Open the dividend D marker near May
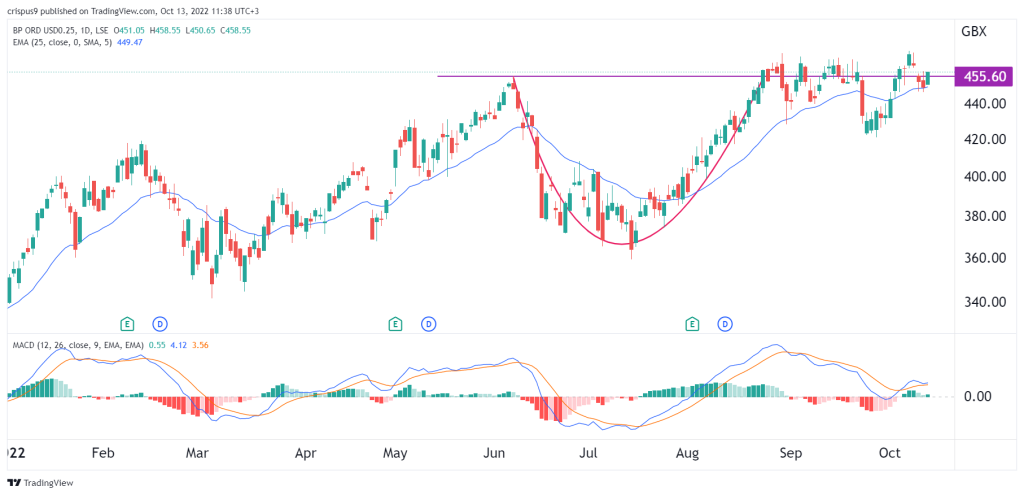This screenshot has height=495, width=1024. (x=428, y=323)
